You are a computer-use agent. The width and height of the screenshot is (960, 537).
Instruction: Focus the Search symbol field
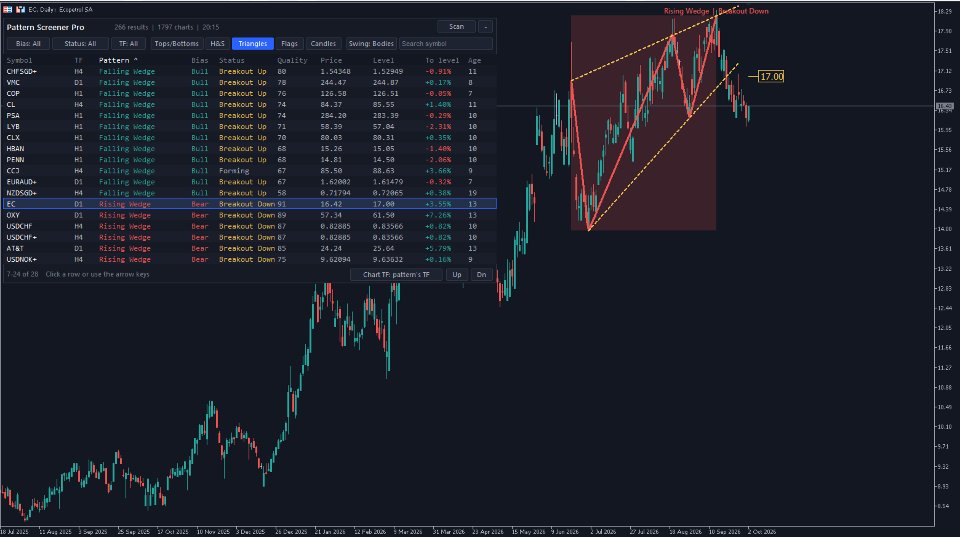(x=446, y=43)
